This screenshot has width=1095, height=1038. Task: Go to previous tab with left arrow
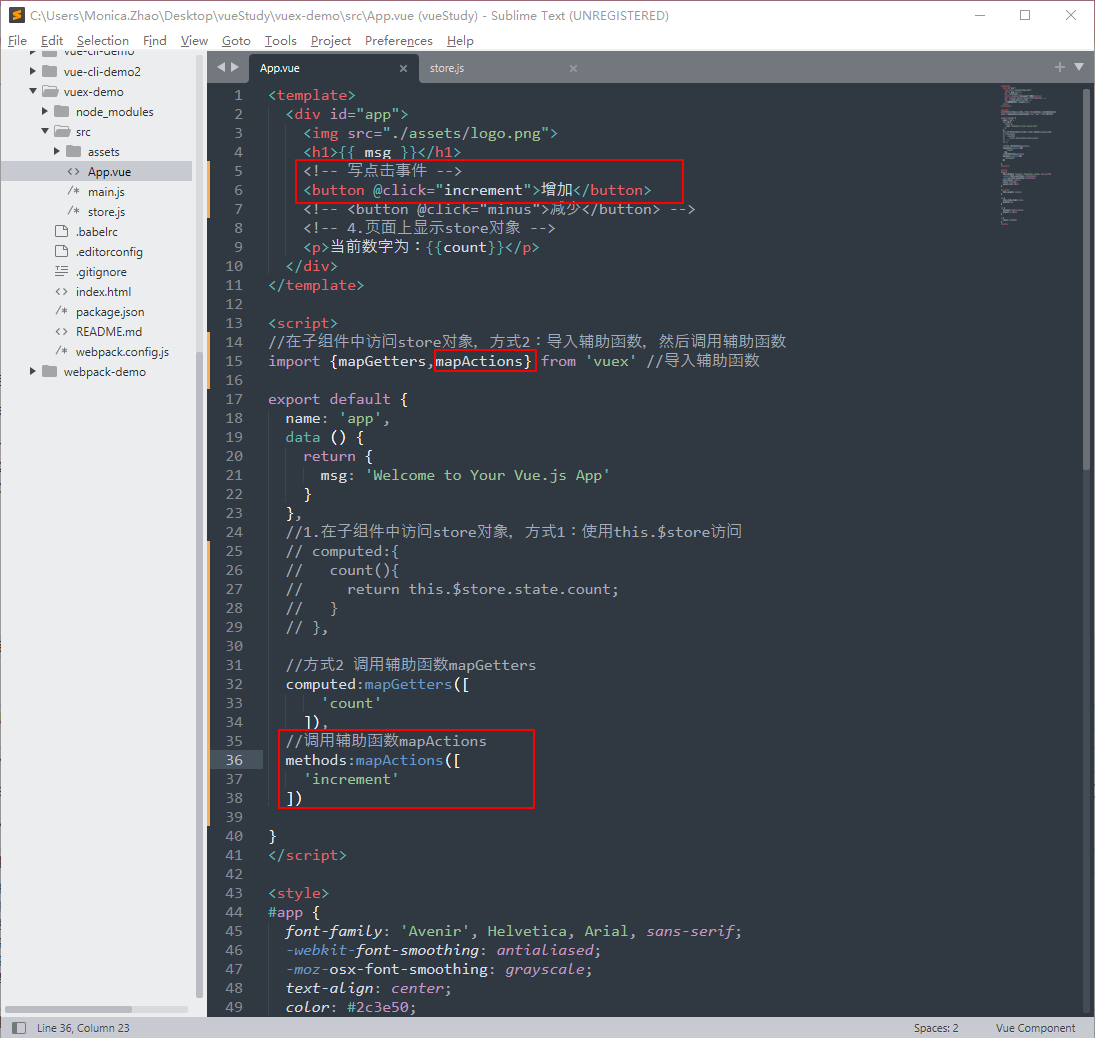221,67
